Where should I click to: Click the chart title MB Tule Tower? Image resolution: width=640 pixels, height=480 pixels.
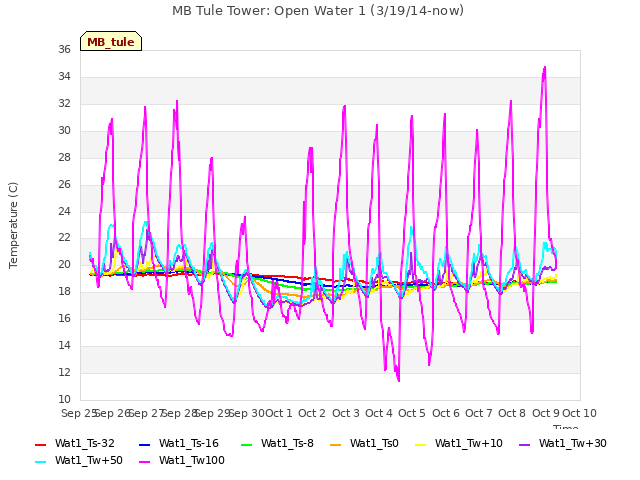[x=318, y=11]
